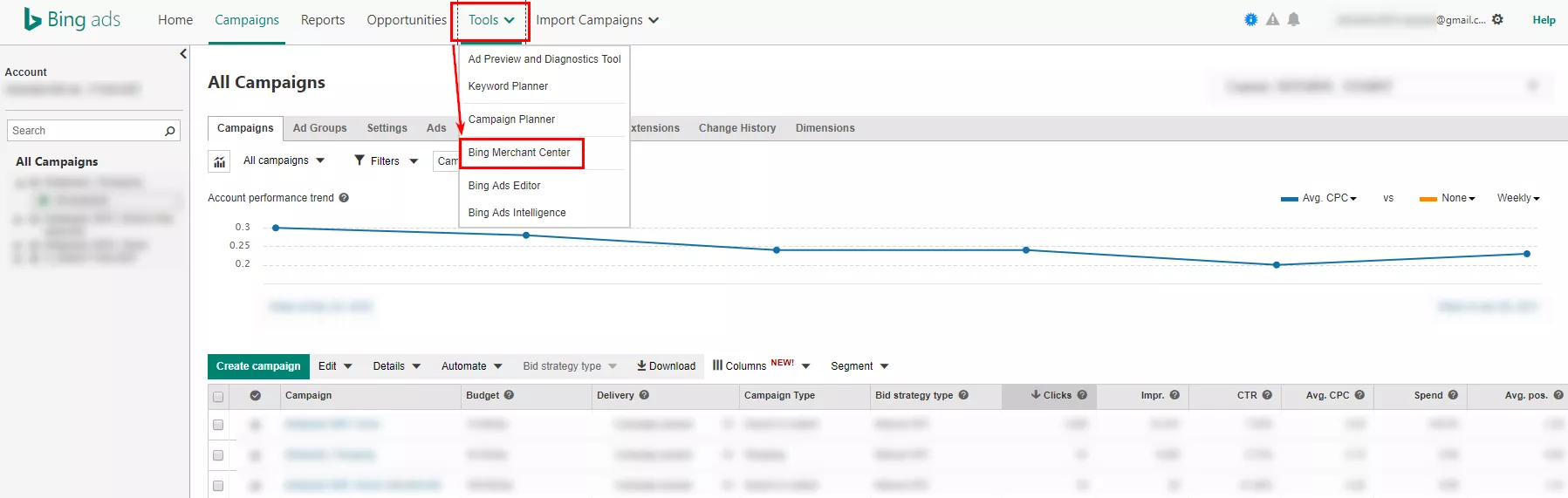The width and height of the screenshot is (1568, 498).
Task: Switch to the Ads tab
Action: point(436,128)
